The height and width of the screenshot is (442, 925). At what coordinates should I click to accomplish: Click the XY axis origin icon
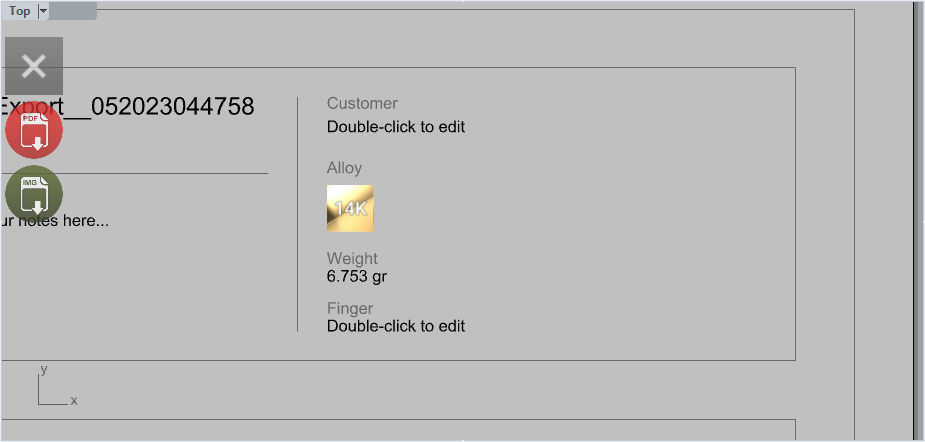point(40,403)
